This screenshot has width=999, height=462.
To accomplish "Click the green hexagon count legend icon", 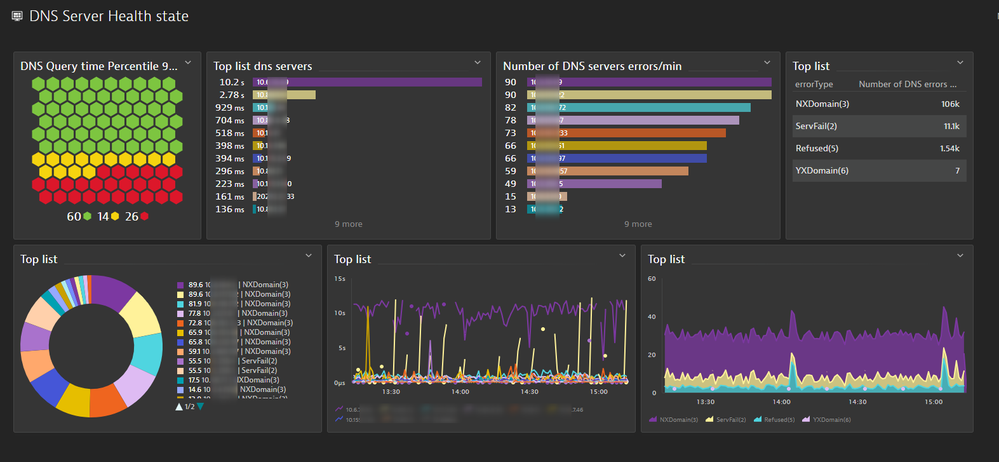I will click(87, 216).
